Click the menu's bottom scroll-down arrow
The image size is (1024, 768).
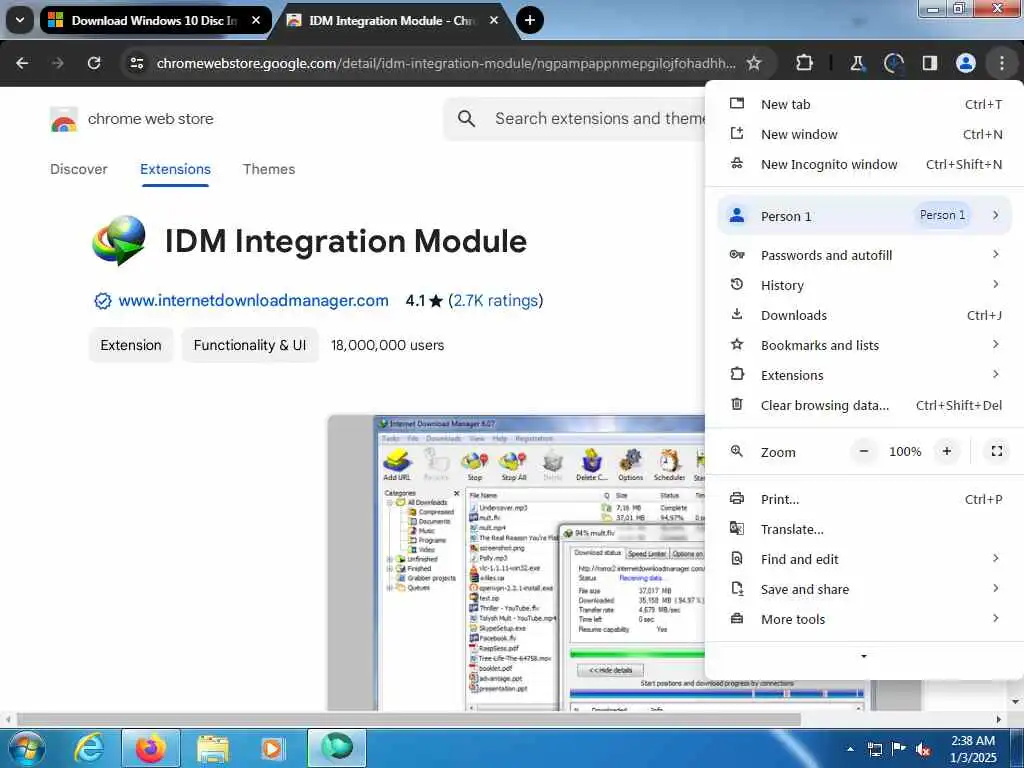(864, 656)
